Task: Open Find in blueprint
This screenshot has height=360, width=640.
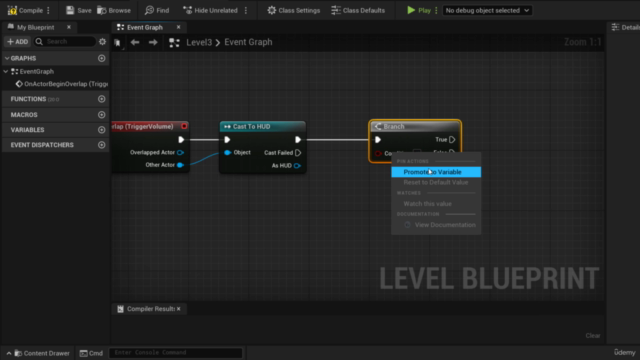Action: (157, 10)
